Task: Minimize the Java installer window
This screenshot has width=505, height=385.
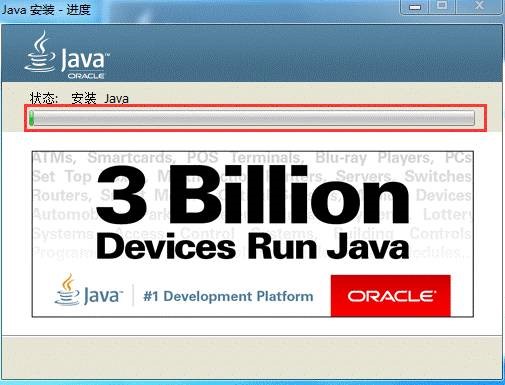Action: point(415,7)
